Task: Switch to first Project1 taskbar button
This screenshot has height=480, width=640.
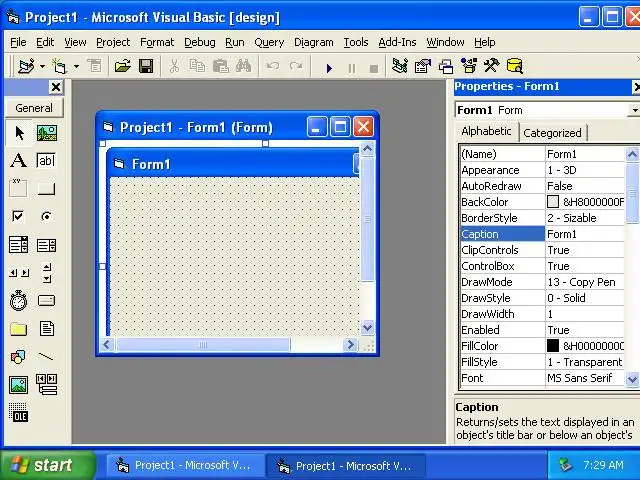Action: (x=185, y=465)
